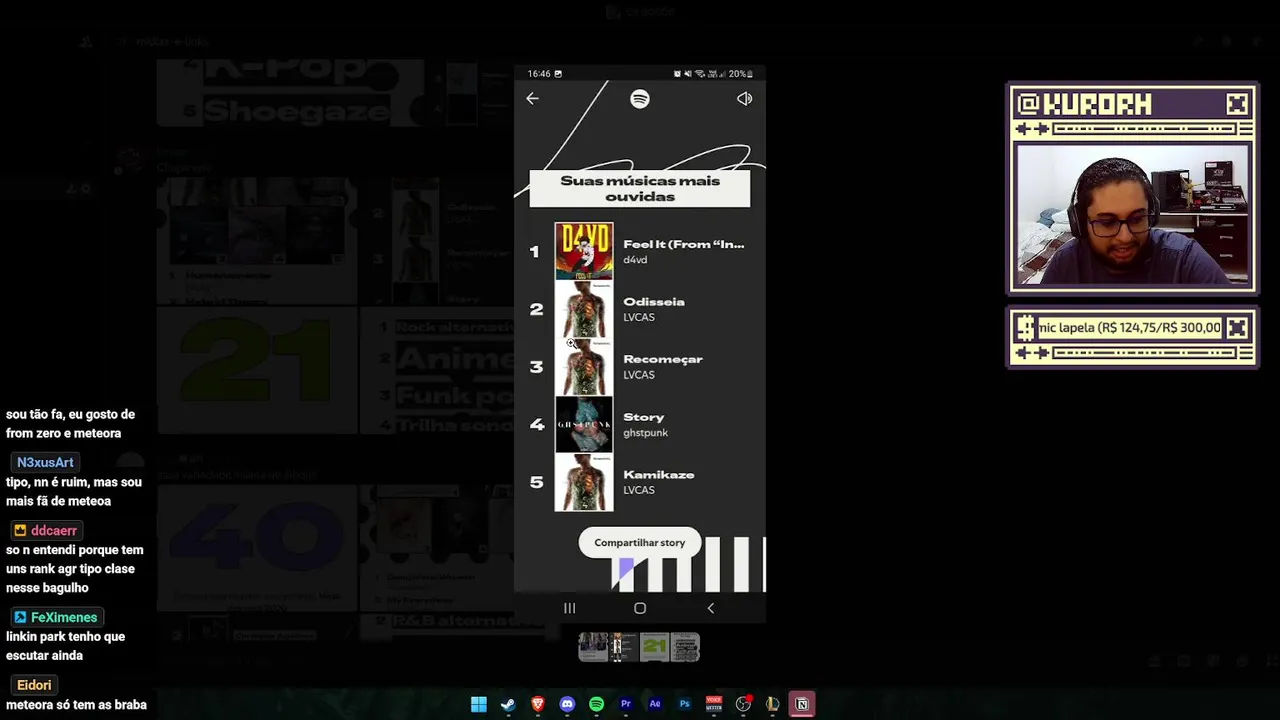Select the last thumbnail in image strip
Image resolution: width=1280 pixels, height=720 pixels.
coord(685,647)
